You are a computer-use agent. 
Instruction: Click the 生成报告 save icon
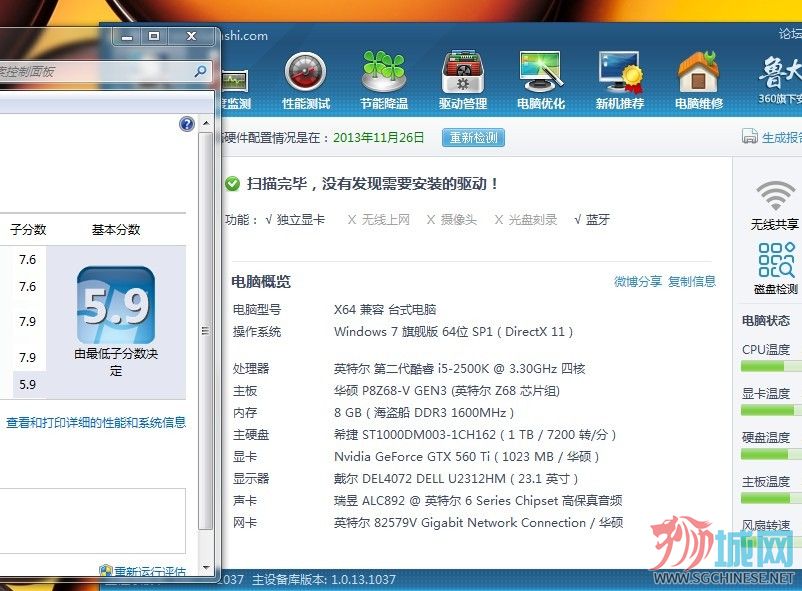point(750,137)
